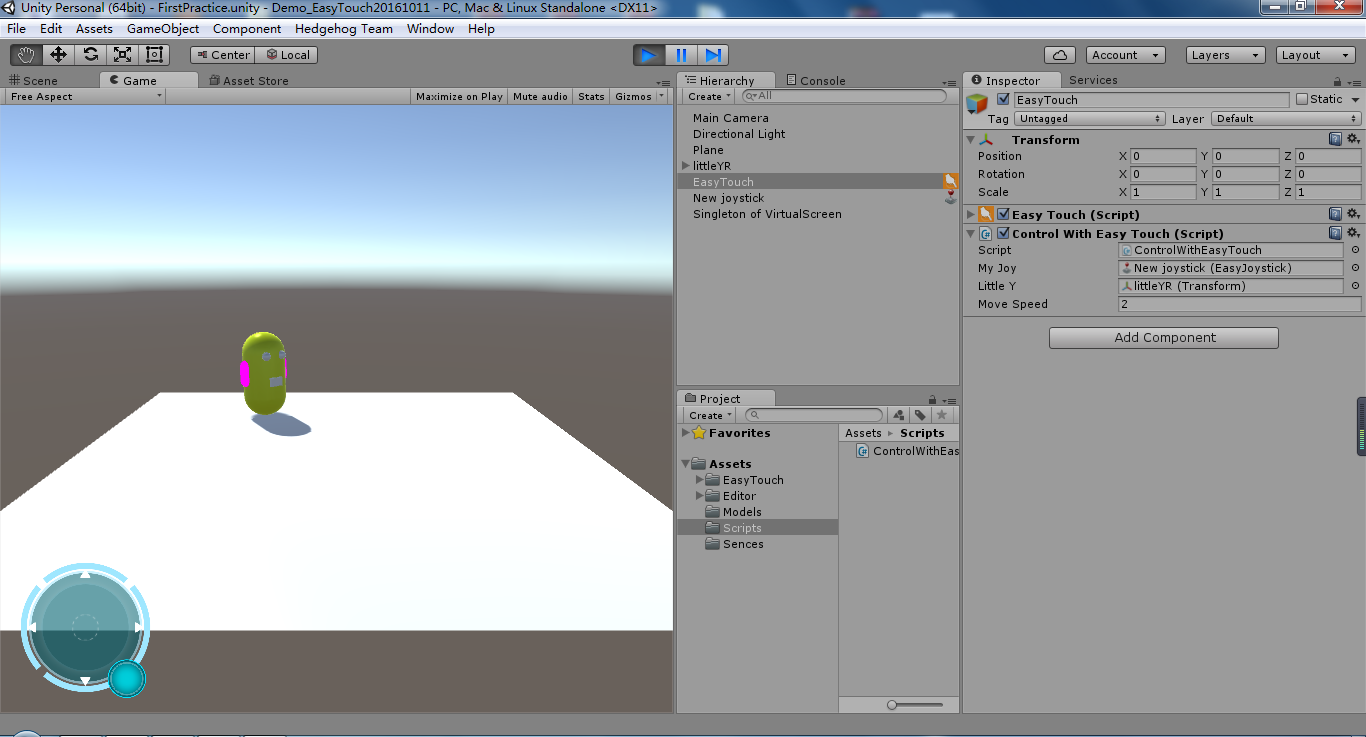1366x737 pixels.
Task: Click the Step frame button
Action: point(712,55)
